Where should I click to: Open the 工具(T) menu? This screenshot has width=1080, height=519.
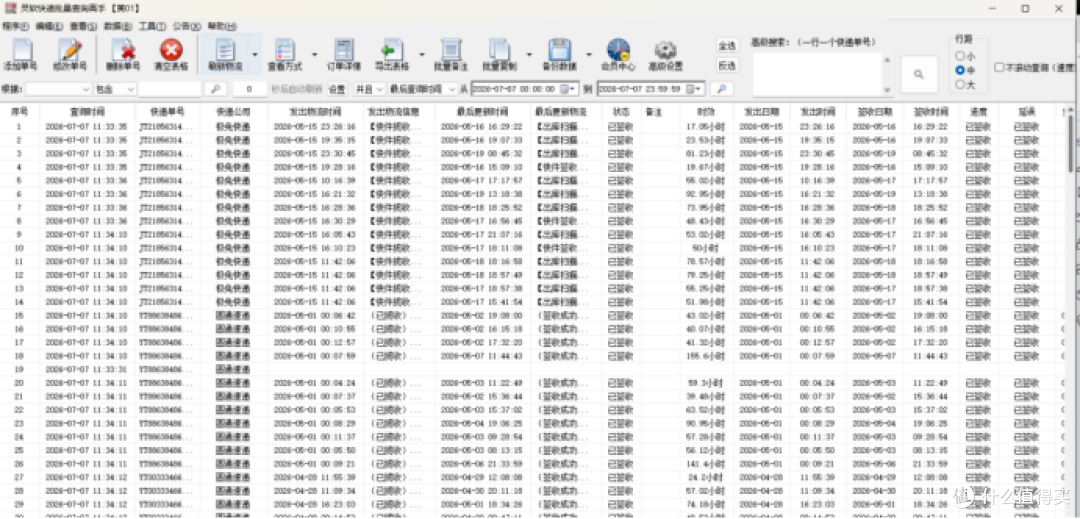tap(152, 26)
